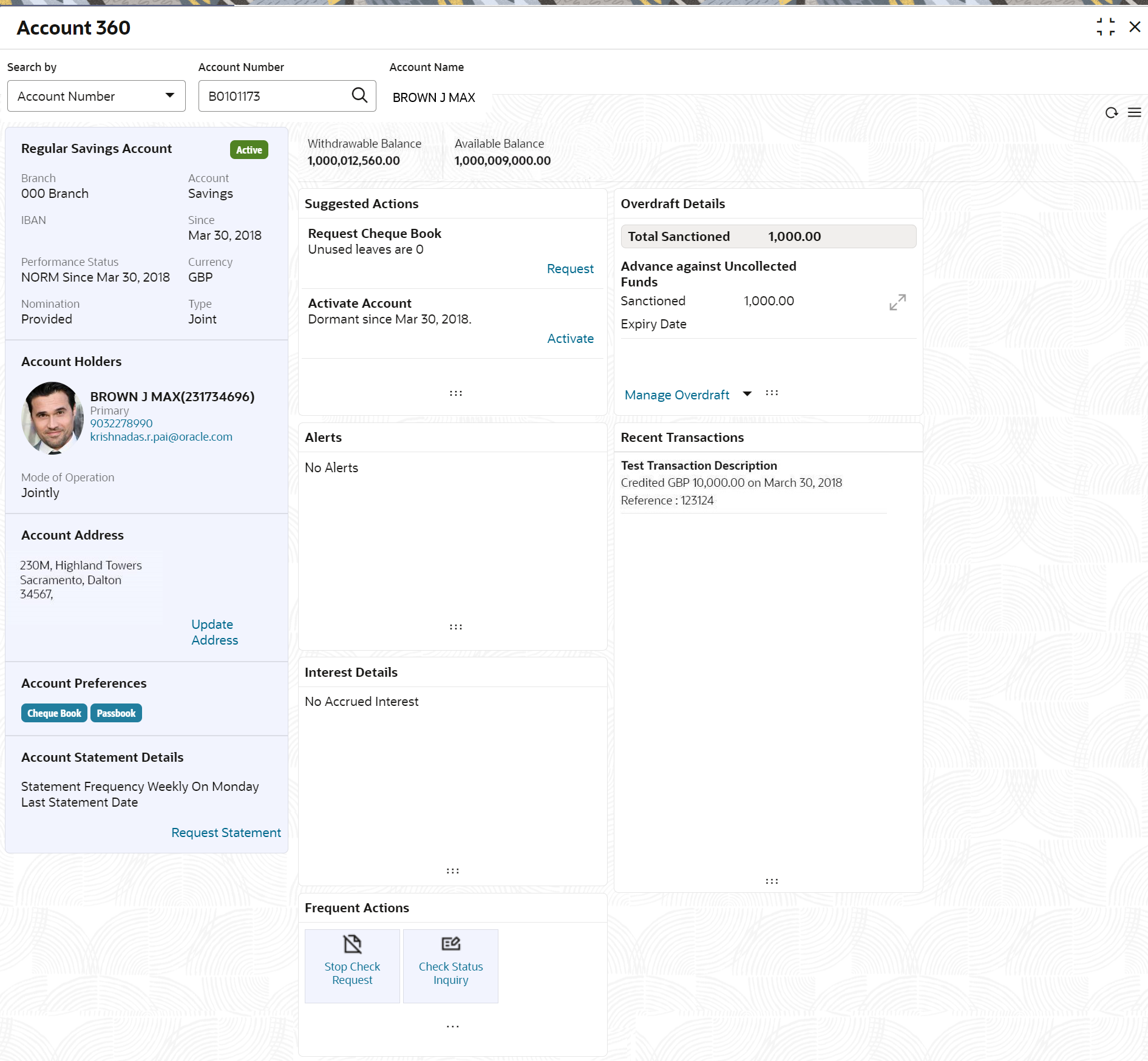Image resolution: width=1148 pixels, height=1061 pixels.
Task: Open the Search by dropdown
Action: [96, 96]
